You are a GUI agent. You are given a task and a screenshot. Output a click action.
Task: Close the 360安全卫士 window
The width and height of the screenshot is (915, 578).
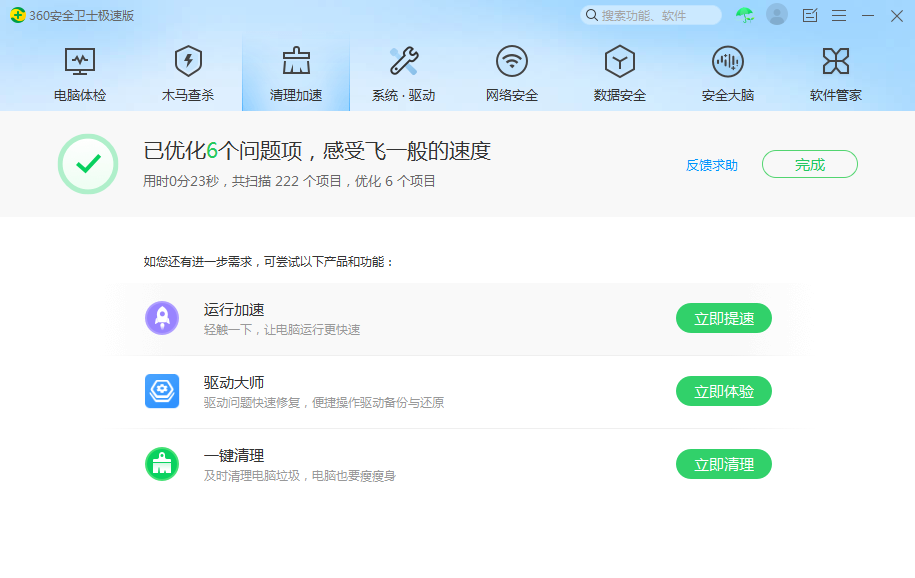click(897, 16)
